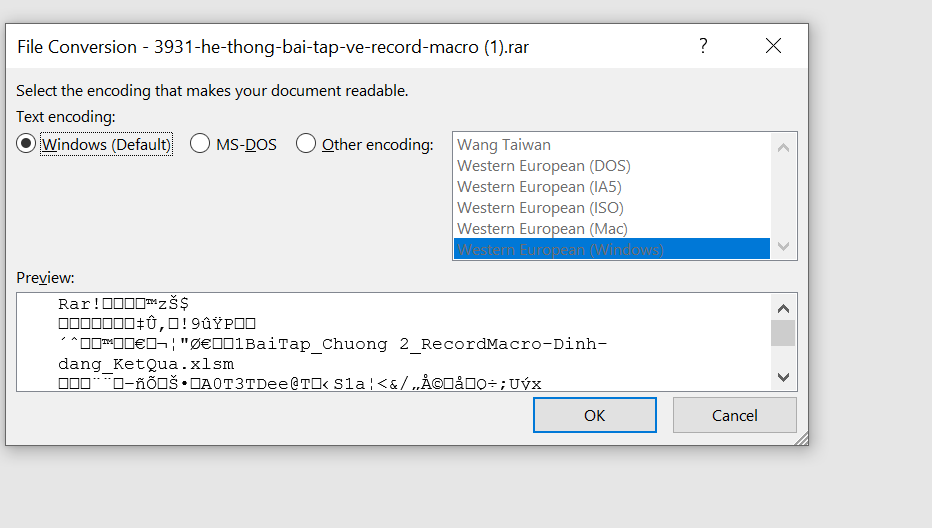Click the Preview pane's scroll down arrow
Image resolution: width=932 pixels, height=528 pixels.
point(783,377)
